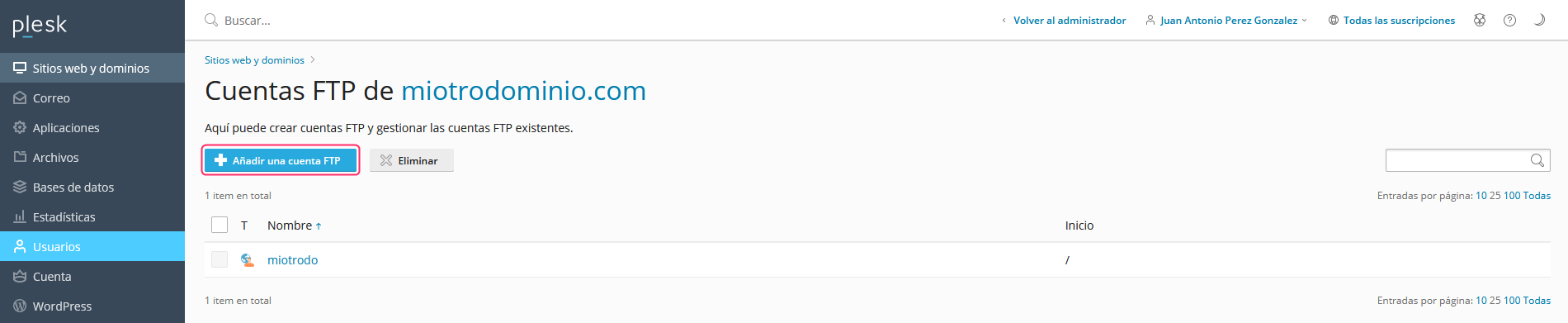This screenshot has width=1568, height=323.
Task: Click the search magnifier in FTP list filter
Action: pyautogui.click(x=1537, y=160)
